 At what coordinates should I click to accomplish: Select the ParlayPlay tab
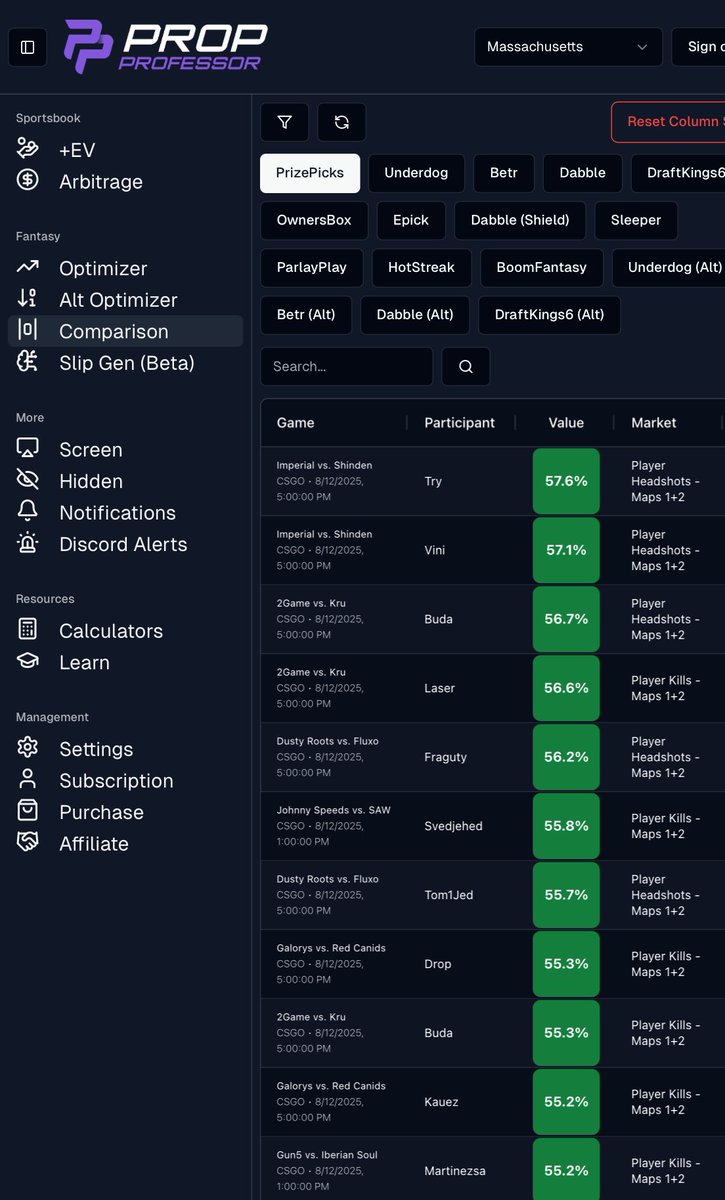(312, 267)
